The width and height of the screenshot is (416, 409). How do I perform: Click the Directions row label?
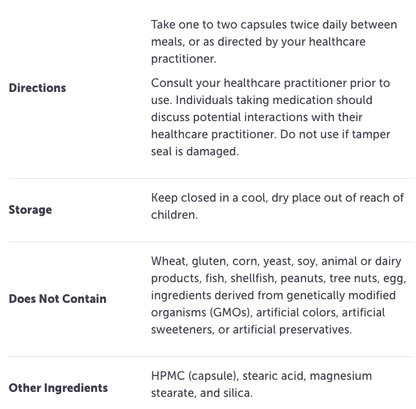[37, 88]
